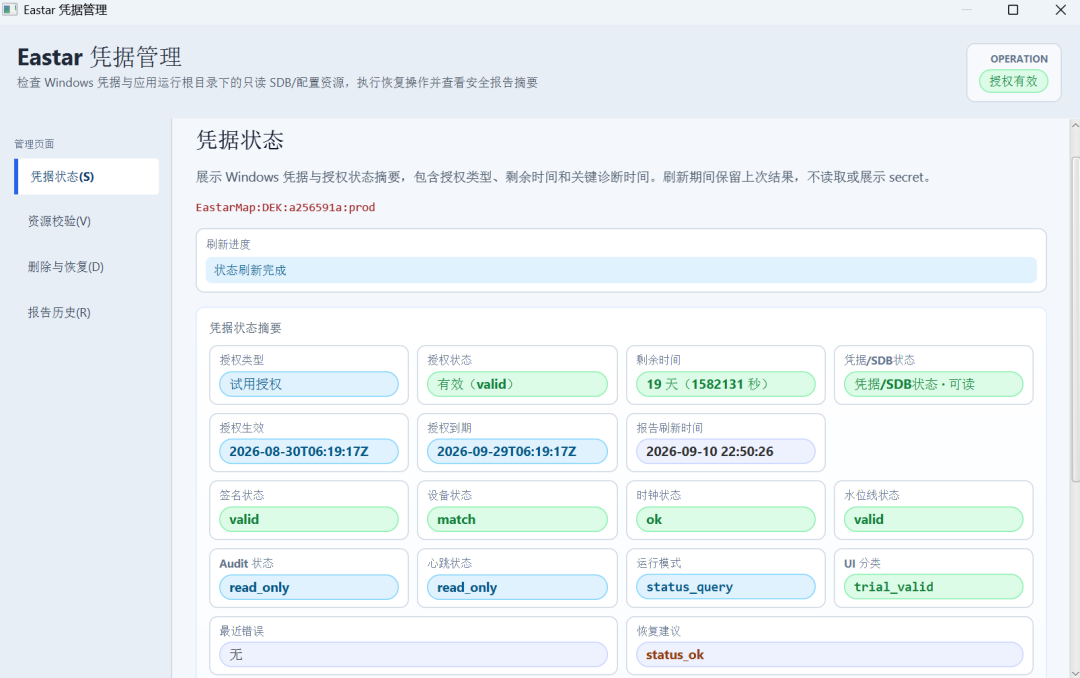Click the 设备状态 match value

click(517, 520)
